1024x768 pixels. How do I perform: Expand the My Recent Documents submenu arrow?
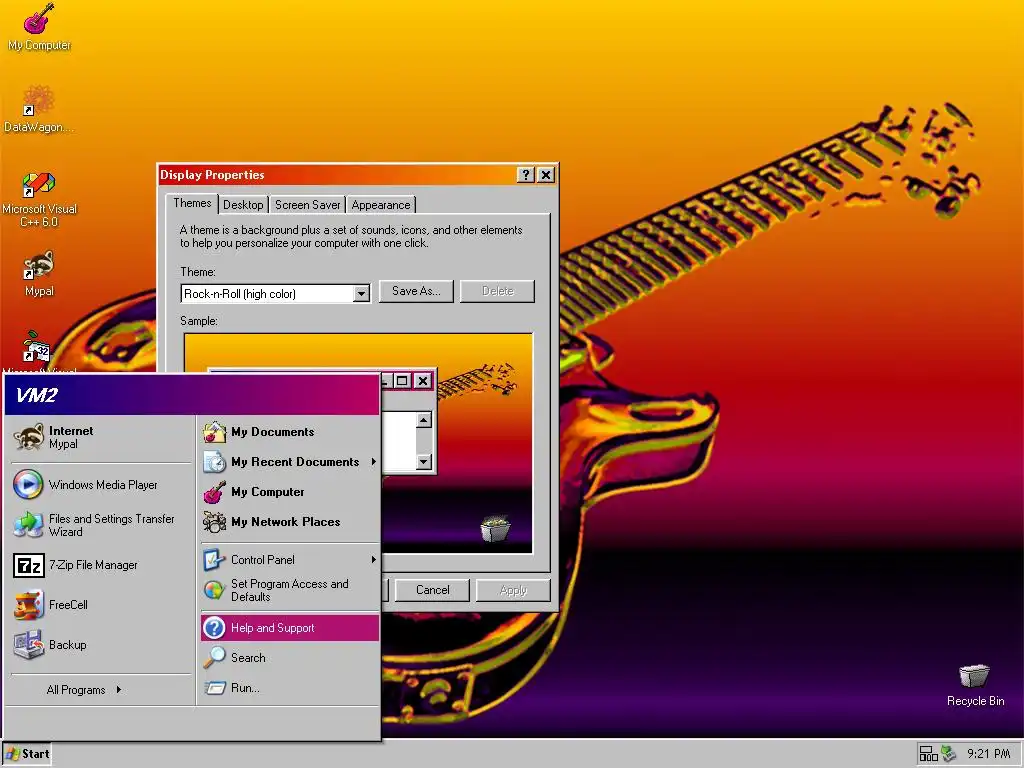point(374,462)
